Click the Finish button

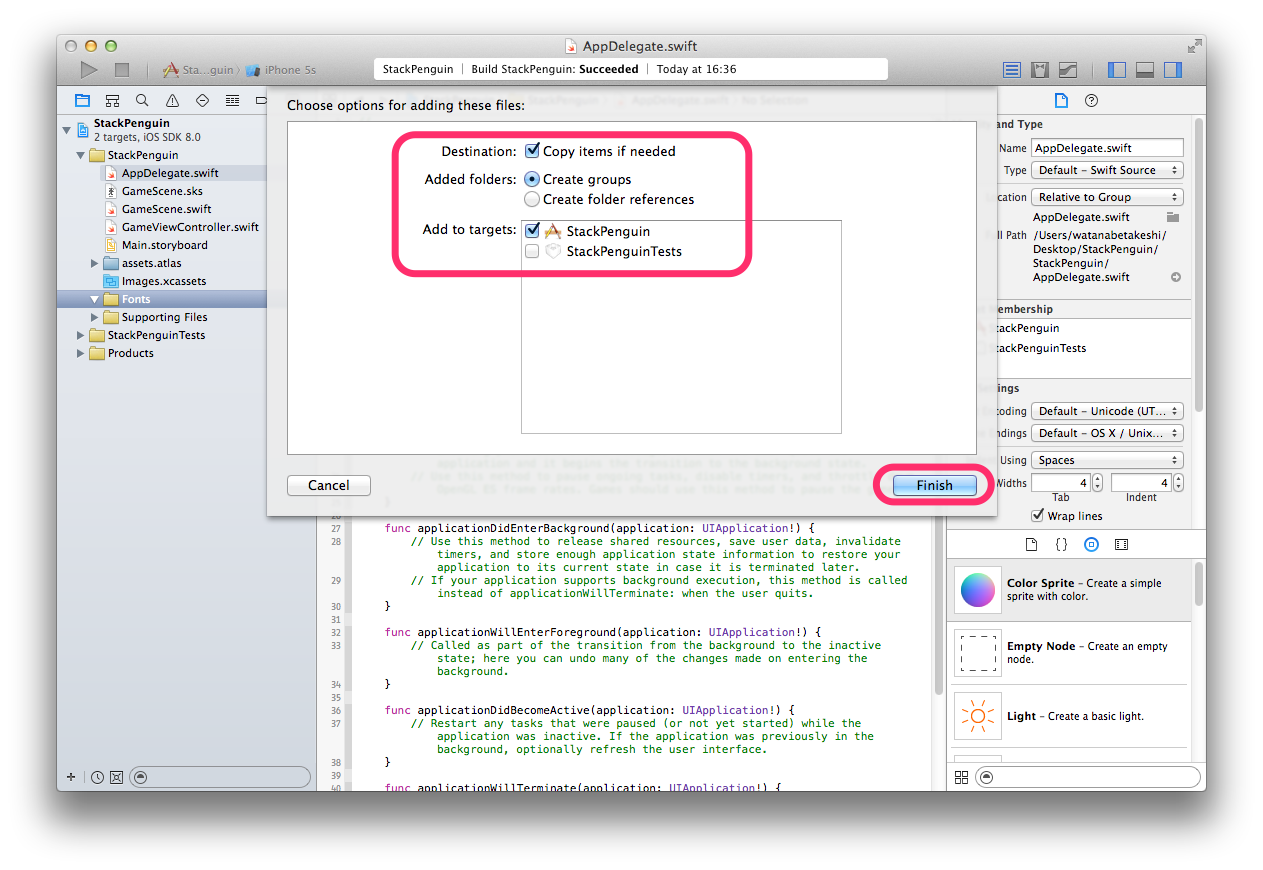coord(932,484)
